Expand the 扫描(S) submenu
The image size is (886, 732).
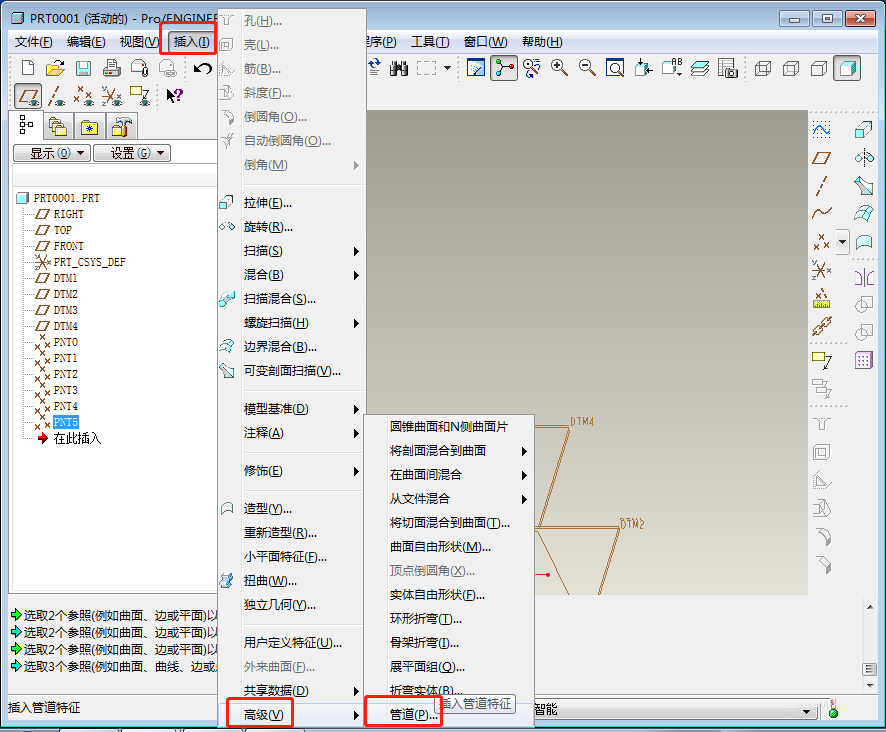pos(293,251)
